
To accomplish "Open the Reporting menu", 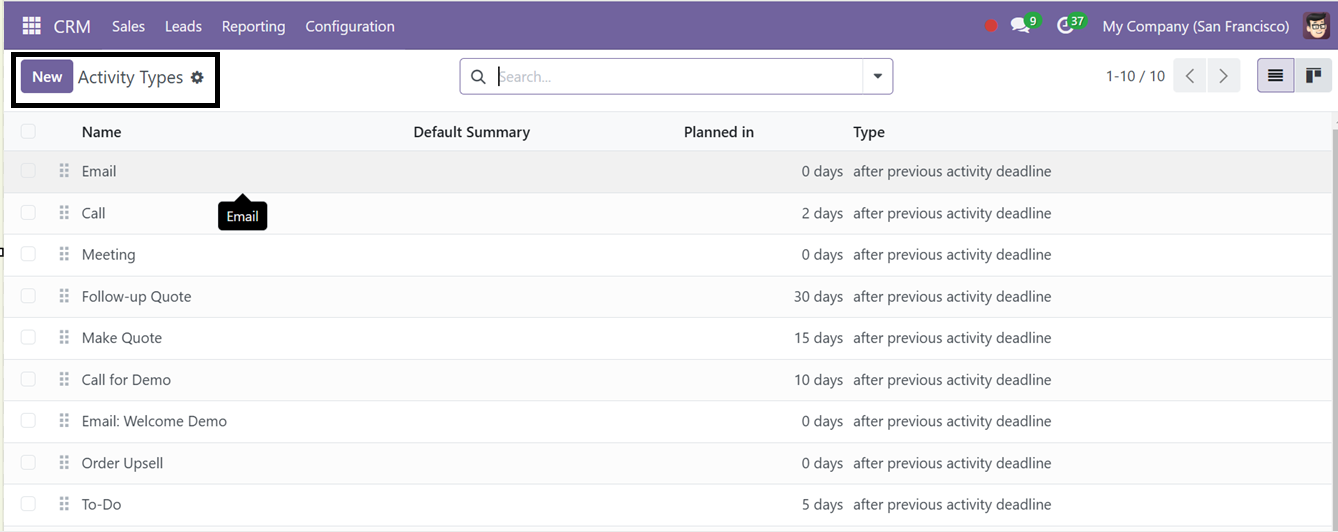I will pos(253,26).
